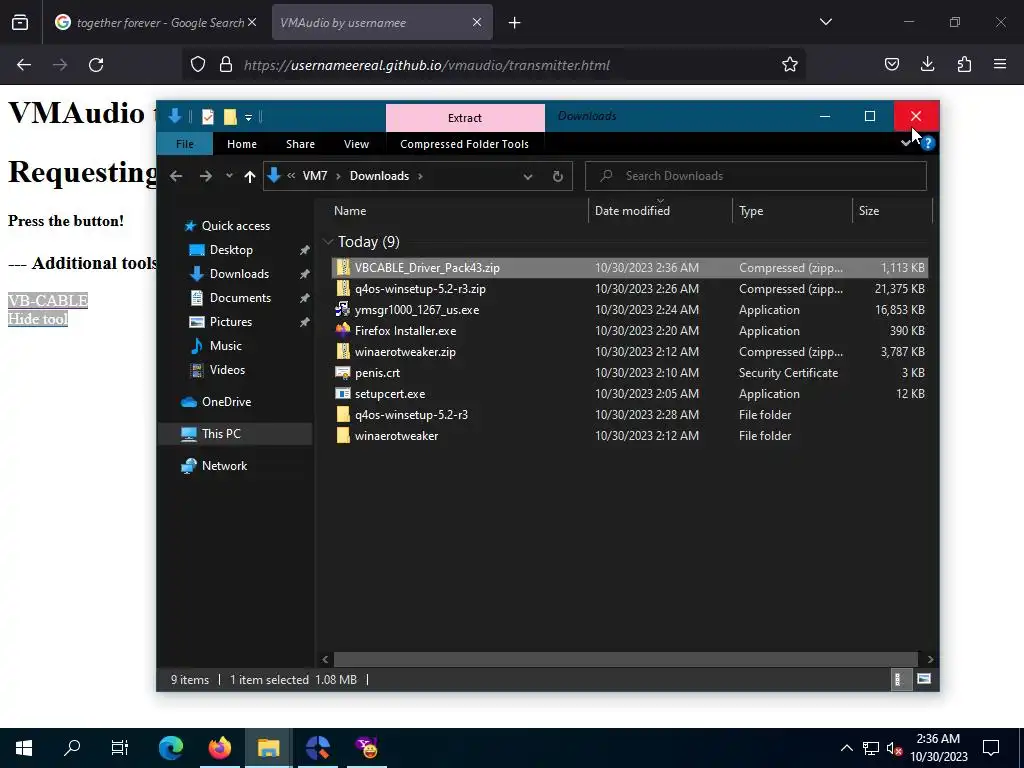The image size is (1024, 768).
Task: Open the Firefox extensions icon
Action: [964, 64]
